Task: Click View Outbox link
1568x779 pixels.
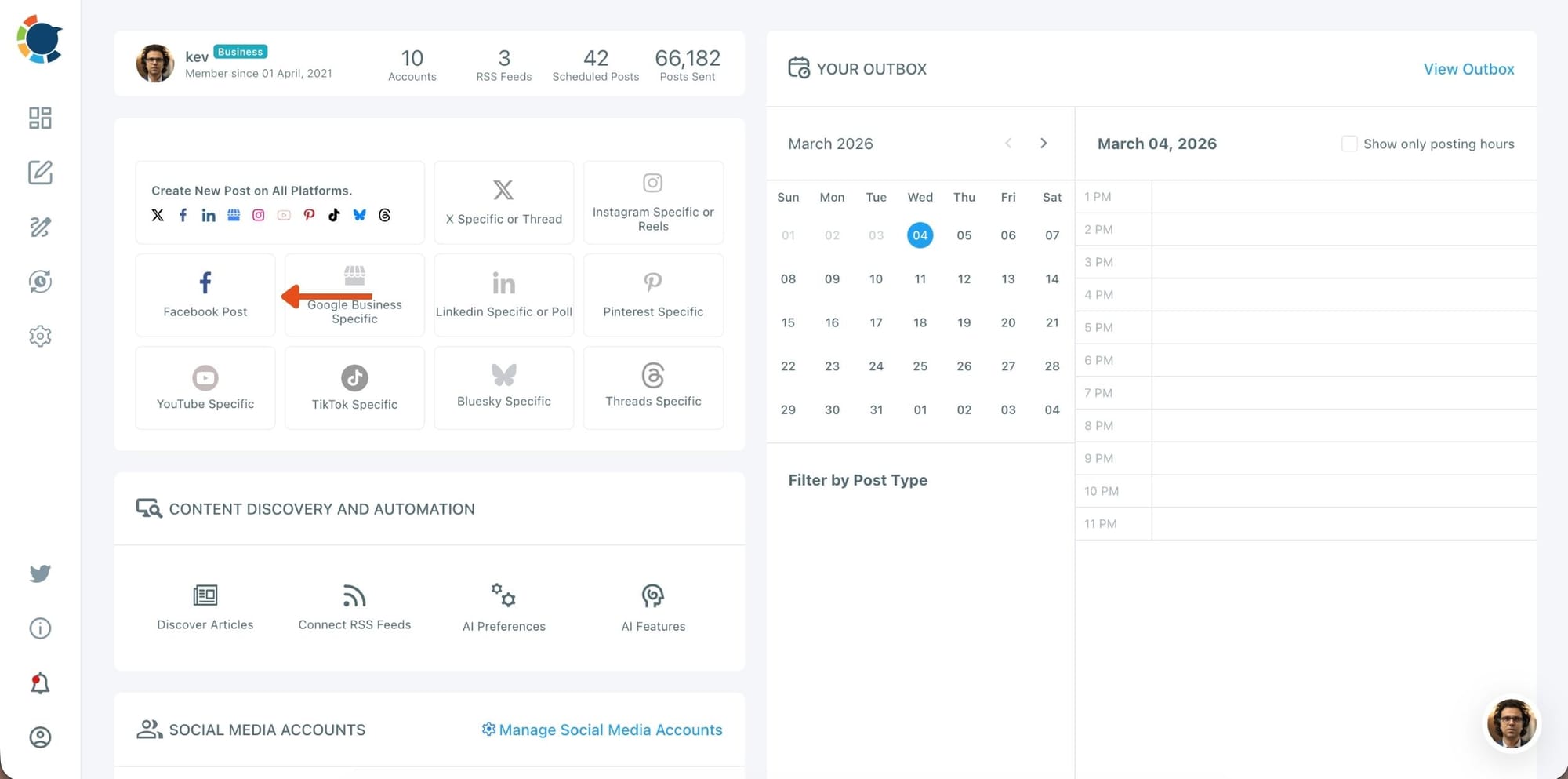Action: tap(1468, 69)
